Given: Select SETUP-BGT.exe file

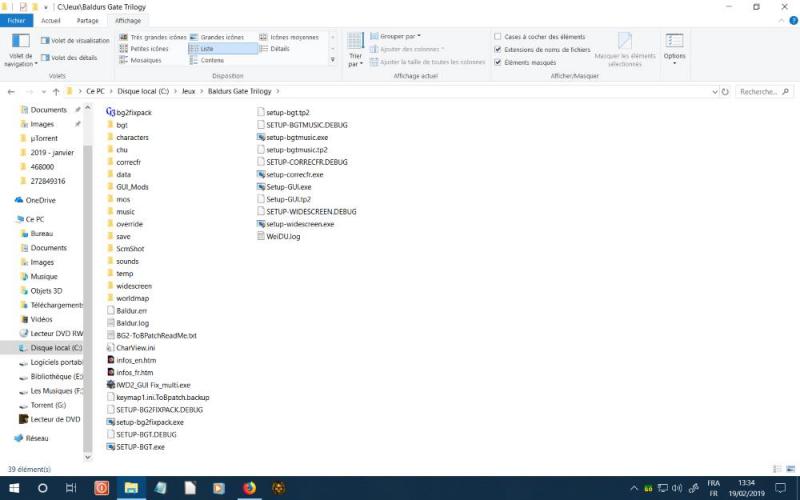Looking at the screenshot, I should click(136, 447).
